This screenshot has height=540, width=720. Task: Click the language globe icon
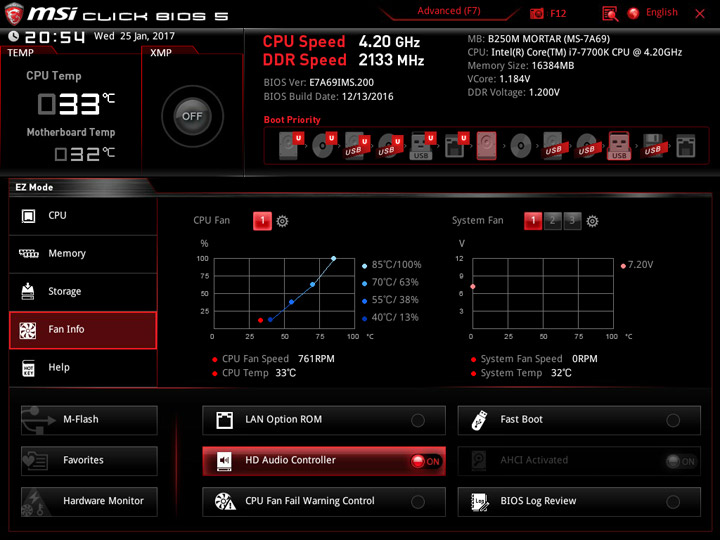pos(633,13)
